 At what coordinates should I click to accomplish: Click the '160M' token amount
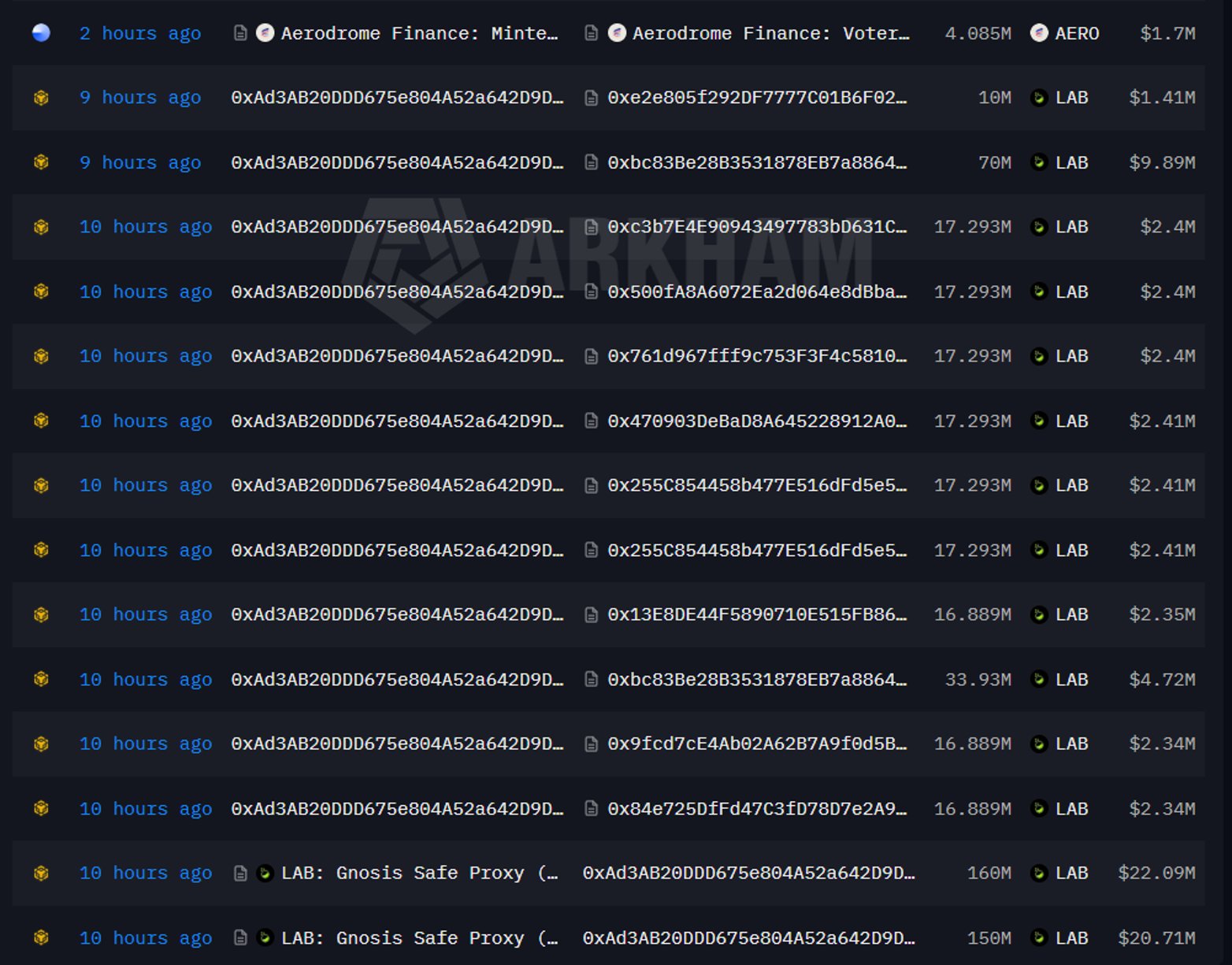(989, 873)
